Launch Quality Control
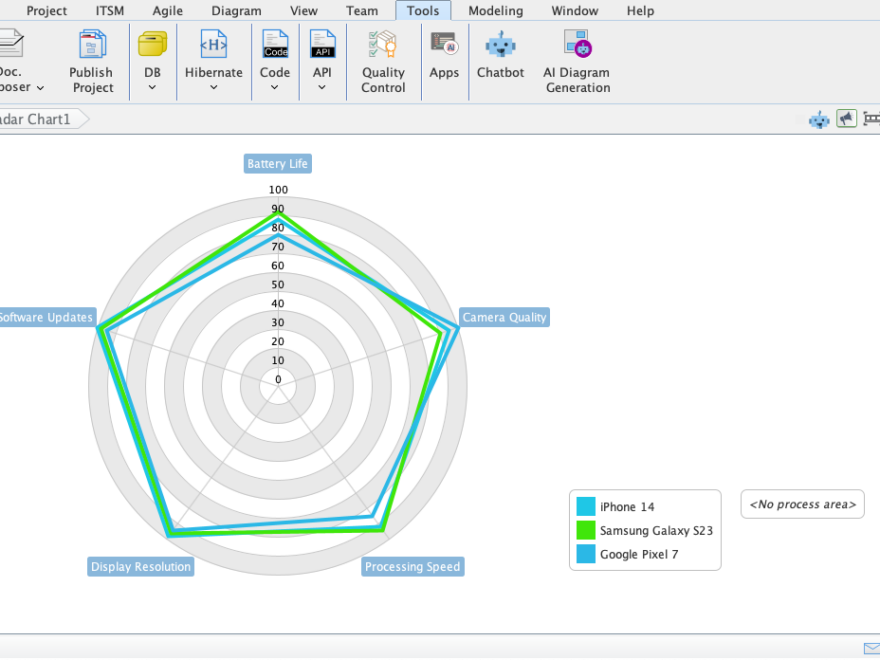880x660 pixels. (x=383, y=60)
